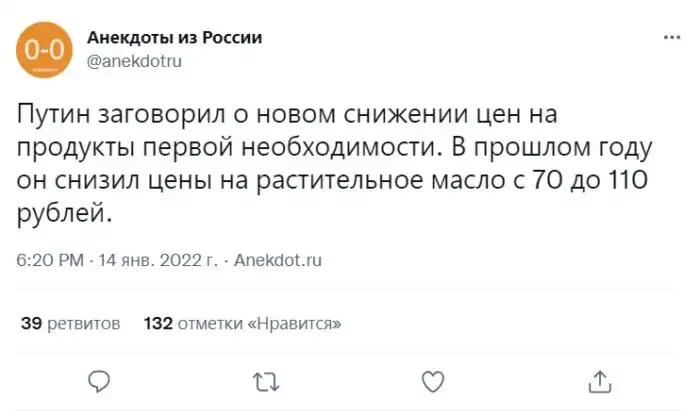View the list of ретвитов
The image size is (700, 417).
(83, 324)
